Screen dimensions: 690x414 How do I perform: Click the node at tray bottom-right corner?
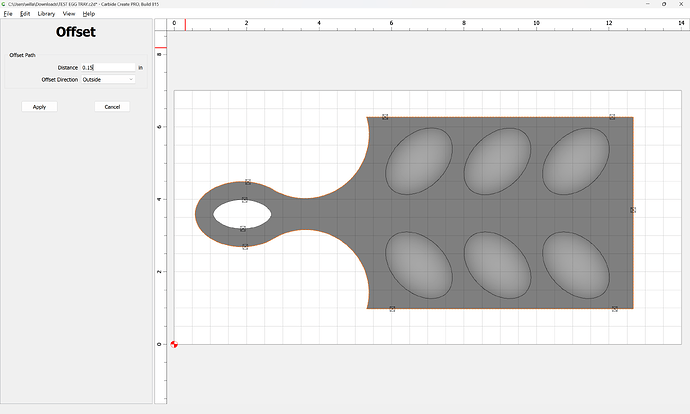click(615, 309)
